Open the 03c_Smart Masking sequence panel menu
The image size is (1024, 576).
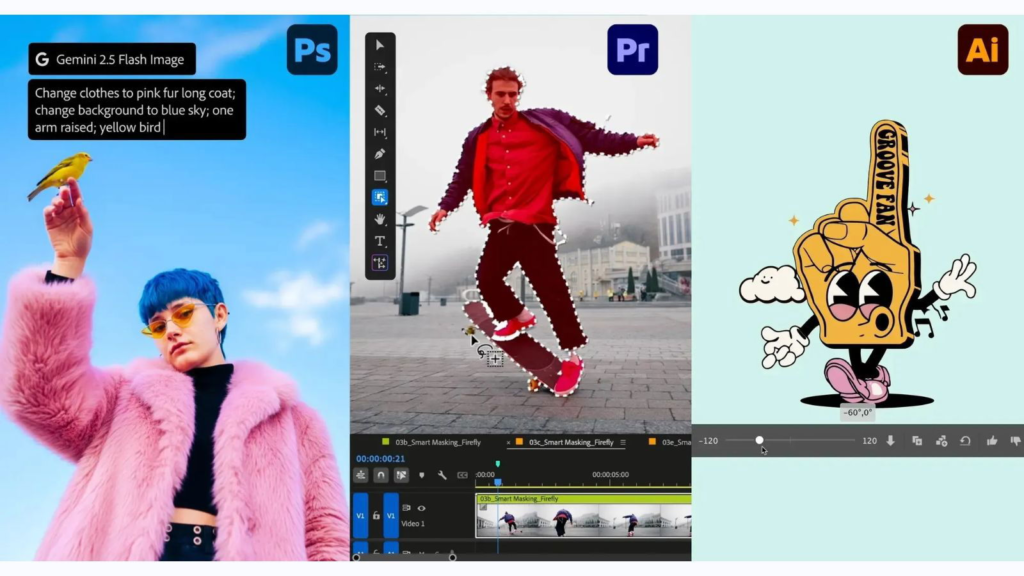click(623, 442)
